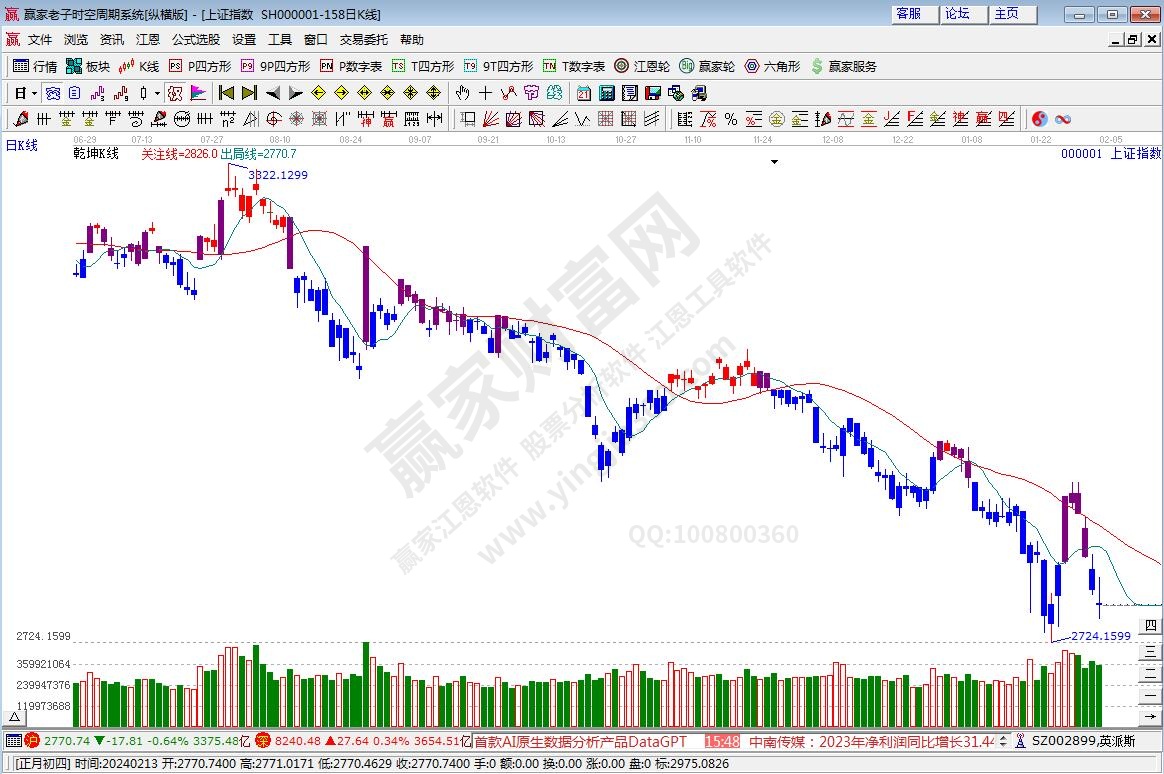1164x774 pixels.
Task: Click the 客服 button in title bar
Action: point(909,14)
